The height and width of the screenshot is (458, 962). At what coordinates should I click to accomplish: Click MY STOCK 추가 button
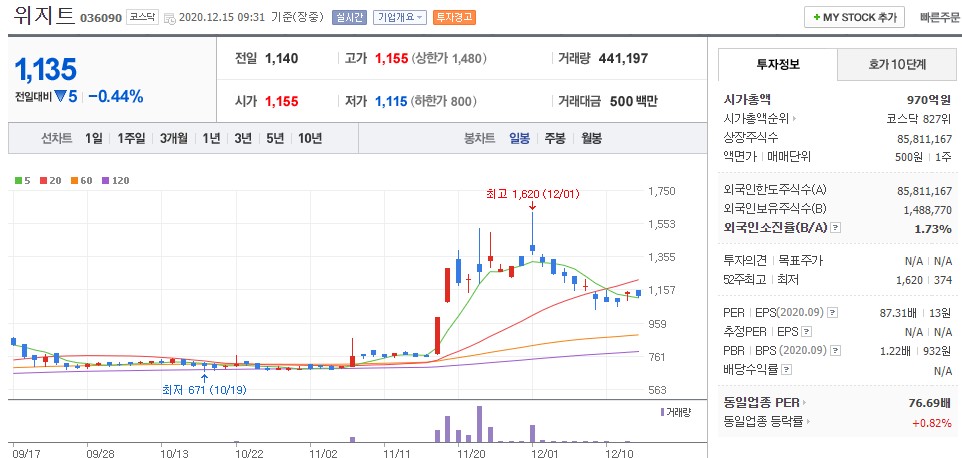click(x=855, y=18)
